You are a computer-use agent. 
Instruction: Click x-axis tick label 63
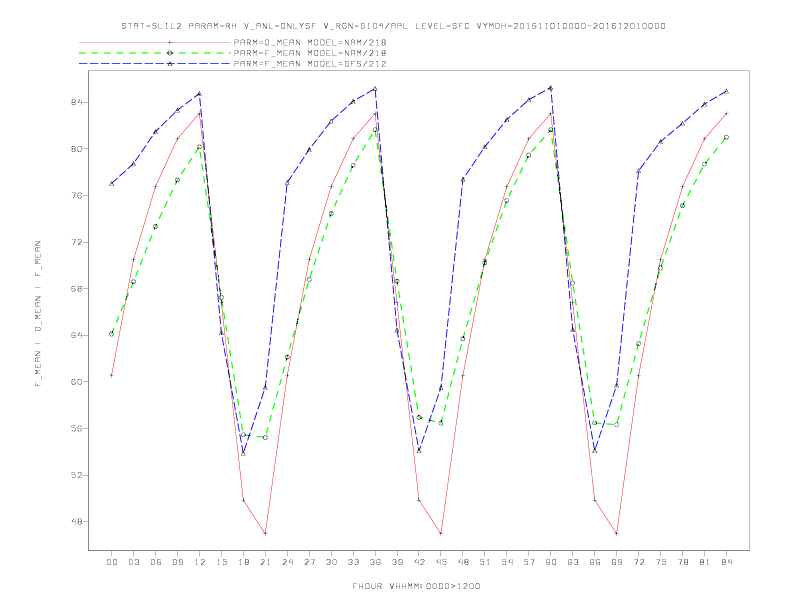(x=573, y=562)
